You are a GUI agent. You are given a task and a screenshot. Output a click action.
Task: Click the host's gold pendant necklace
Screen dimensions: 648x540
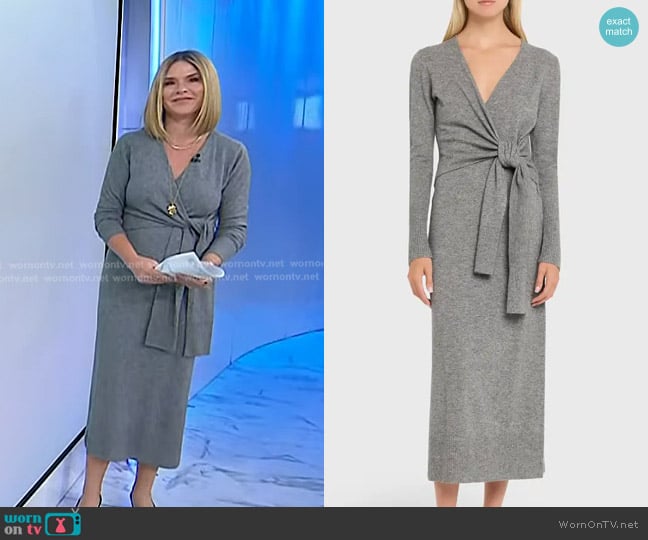click(170, 208)
